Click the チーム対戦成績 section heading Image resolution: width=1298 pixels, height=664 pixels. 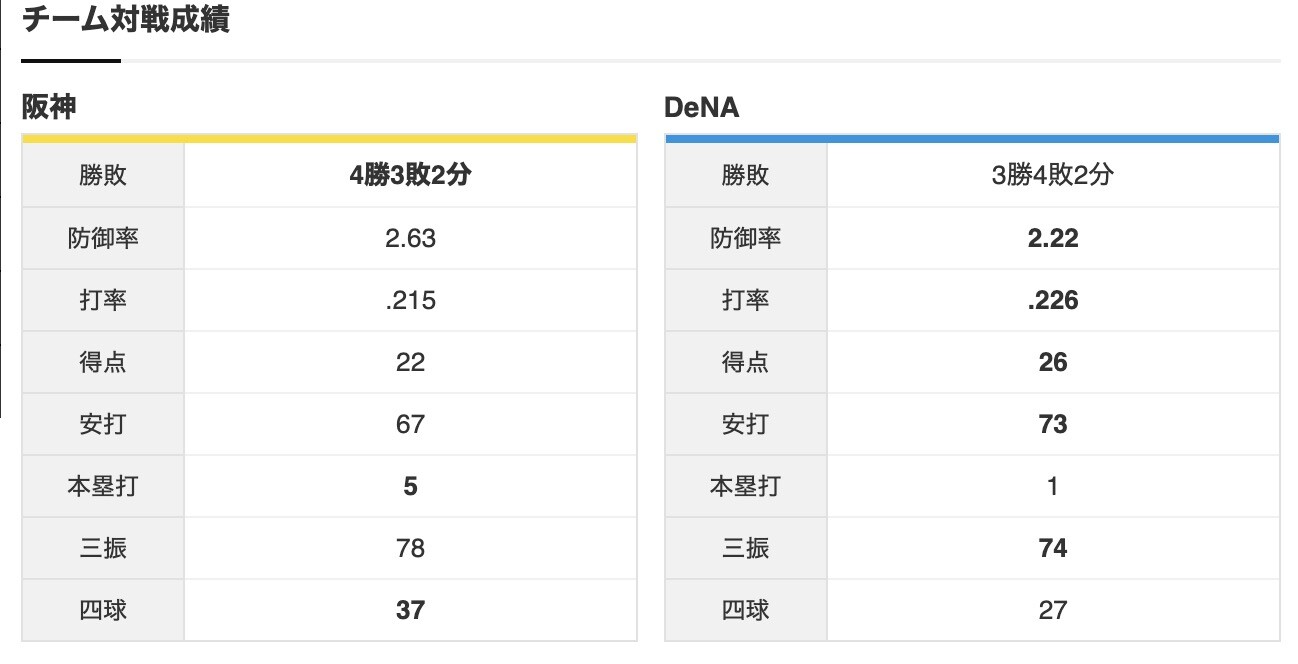coord(125,20)
